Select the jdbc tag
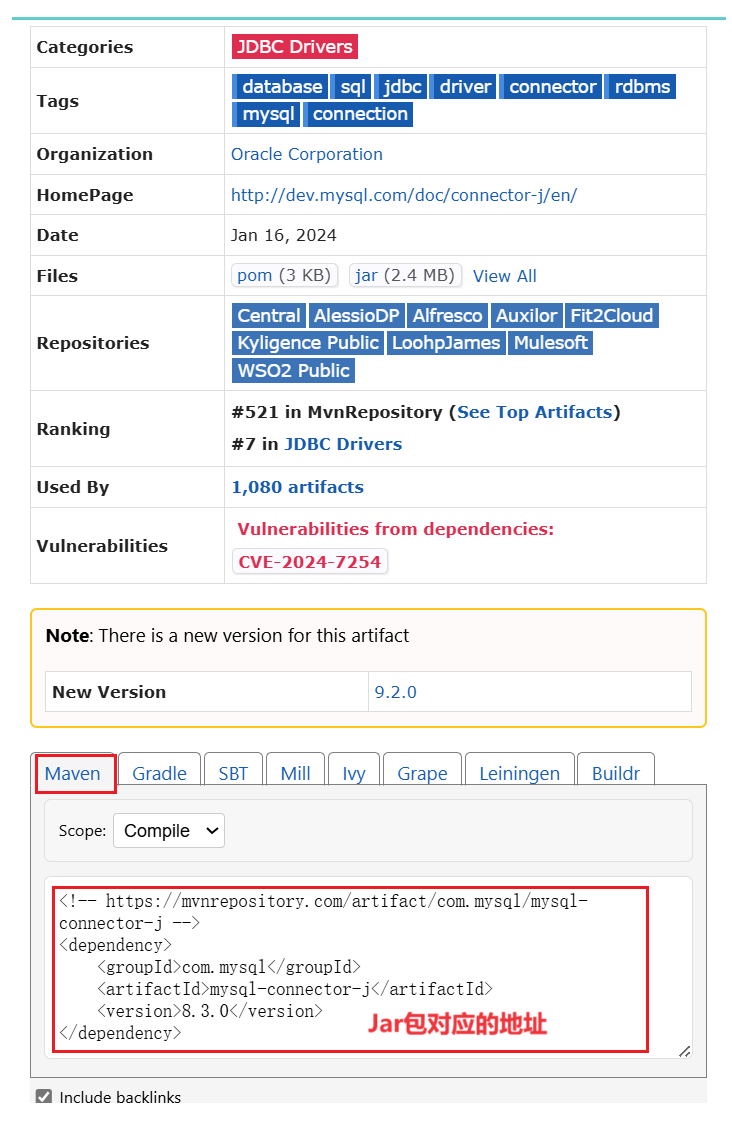This screenshot has height=1125, width=732. 401,87
